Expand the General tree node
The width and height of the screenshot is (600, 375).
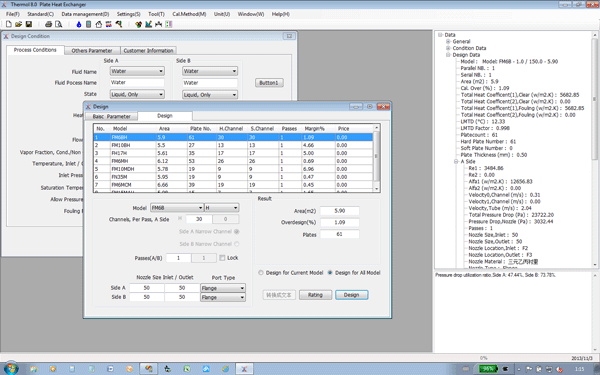coord(448,41)
